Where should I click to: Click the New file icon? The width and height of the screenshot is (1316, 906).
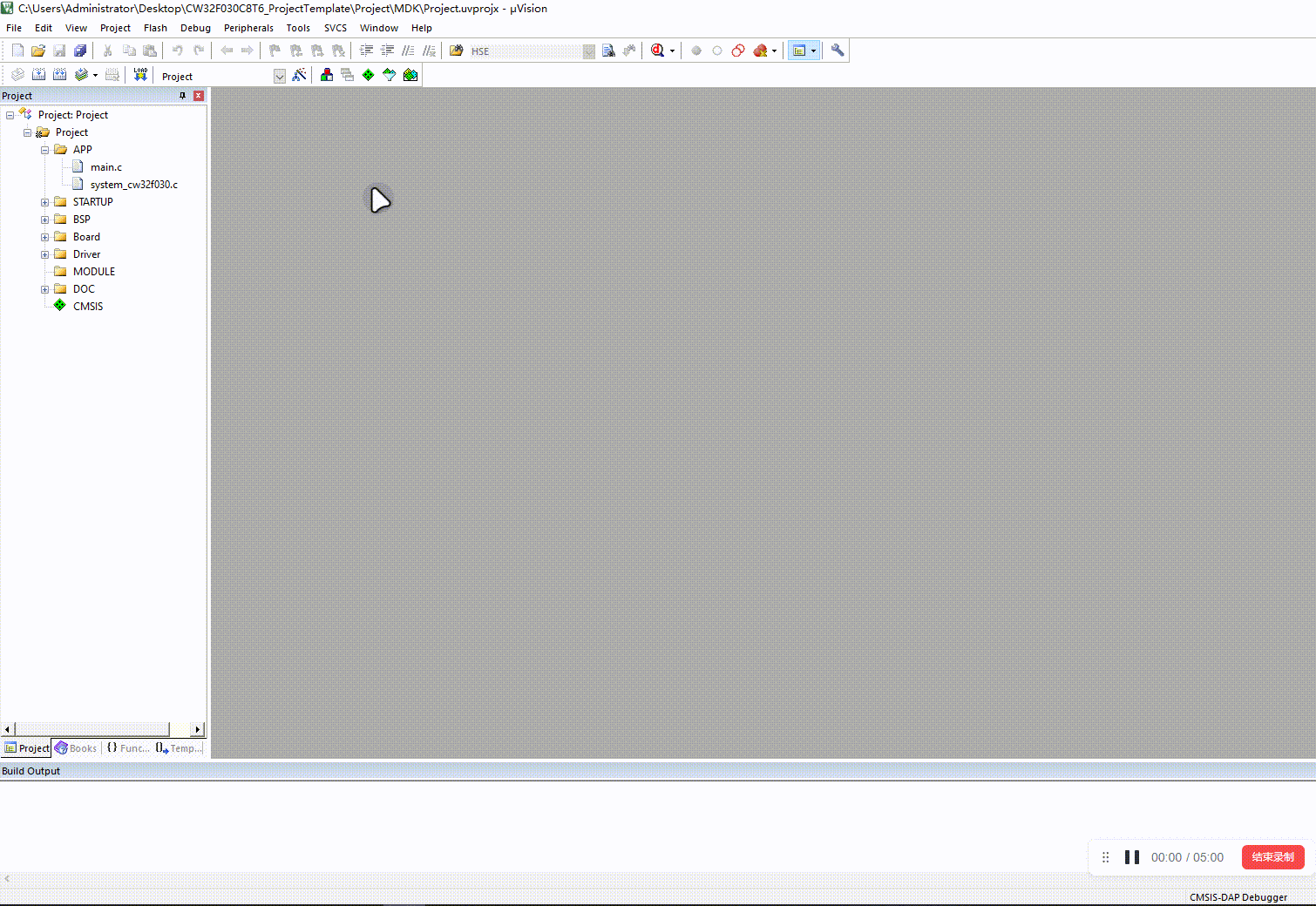click(x=17, y=51)
